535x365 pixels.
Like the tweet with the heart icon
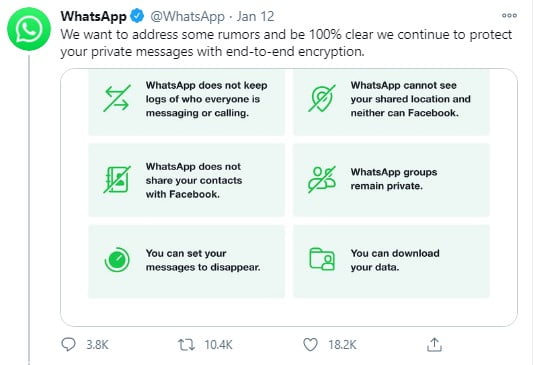[310, 345]
